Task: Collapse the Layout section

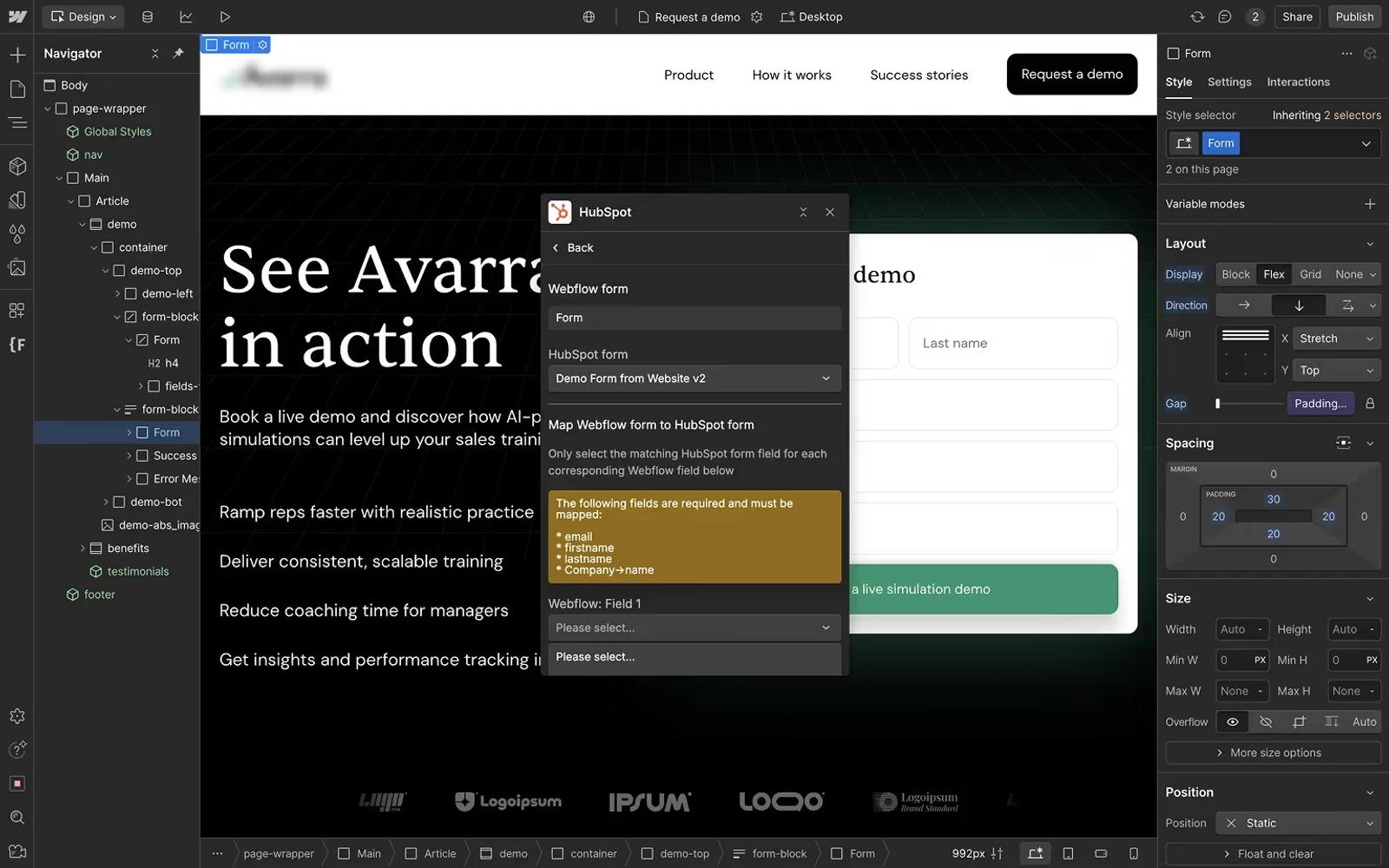Action: (x=1370, y=244)
